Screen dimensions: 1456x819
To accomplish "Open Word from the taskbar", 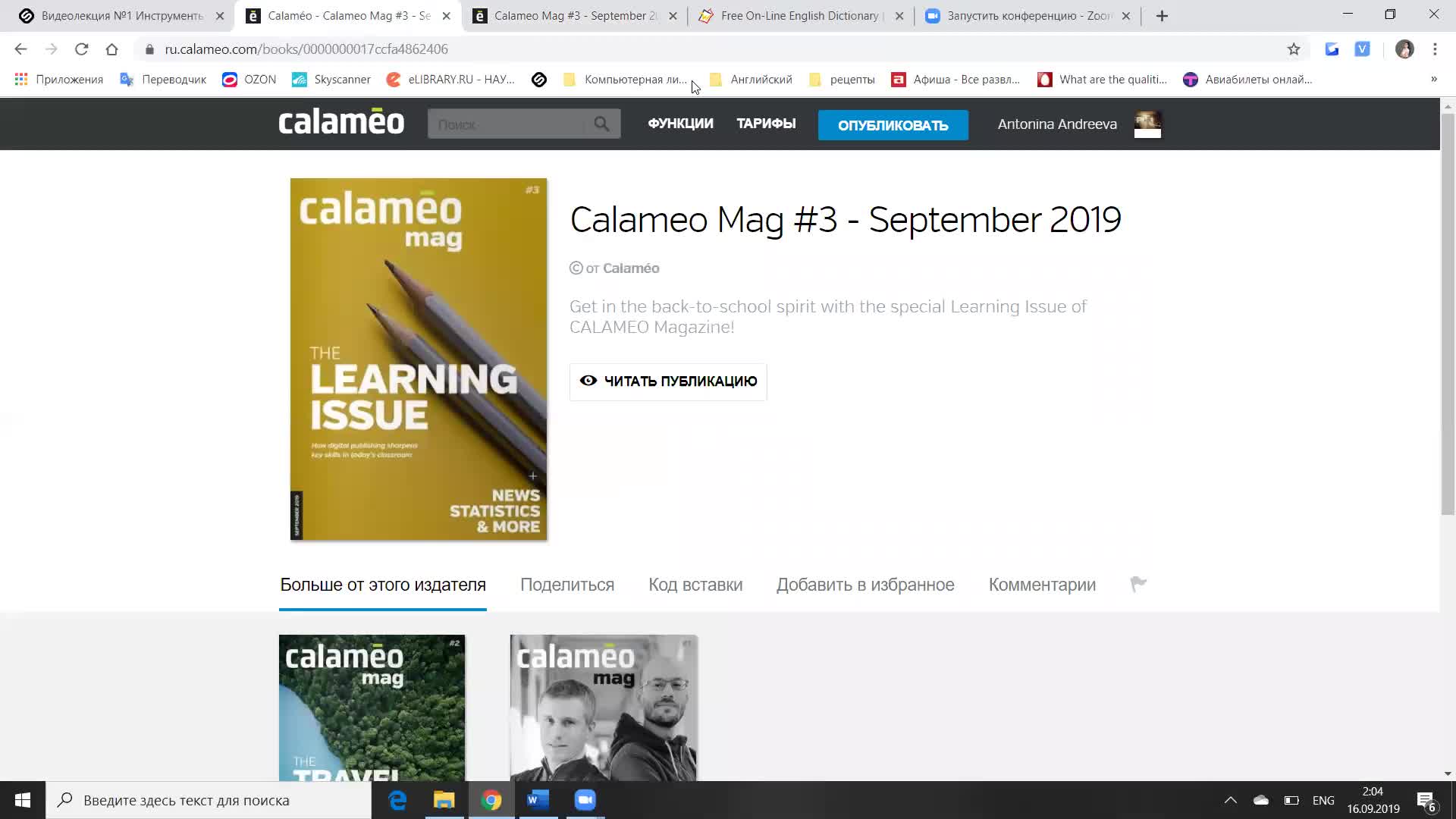I will (538, 800).
